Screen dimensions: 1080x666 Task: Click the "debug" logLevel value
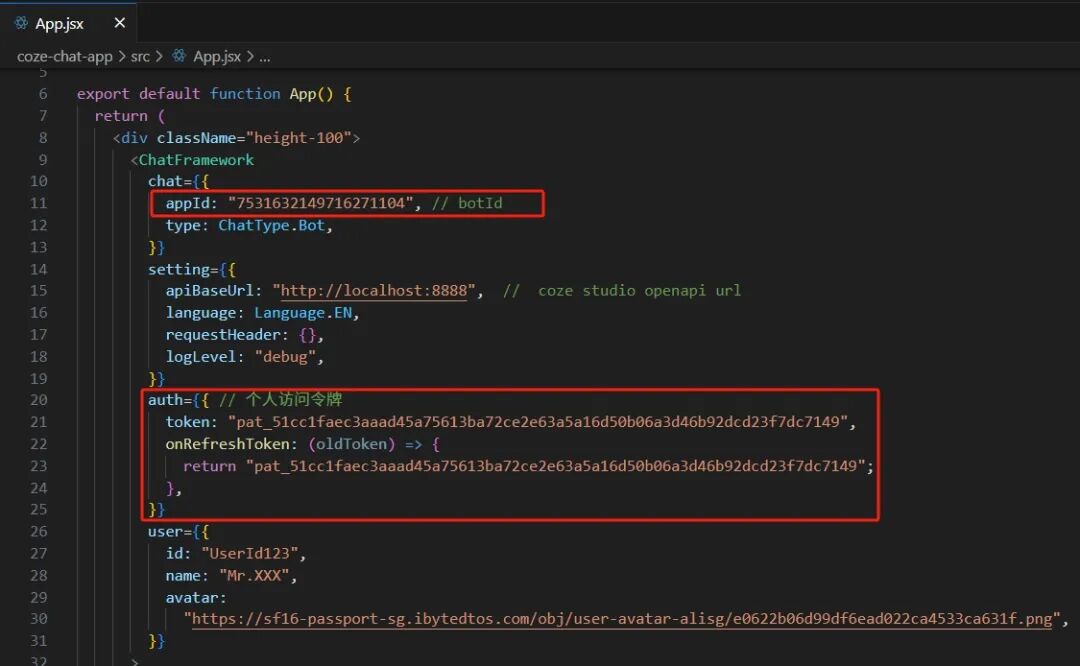(x=290, y=357)
